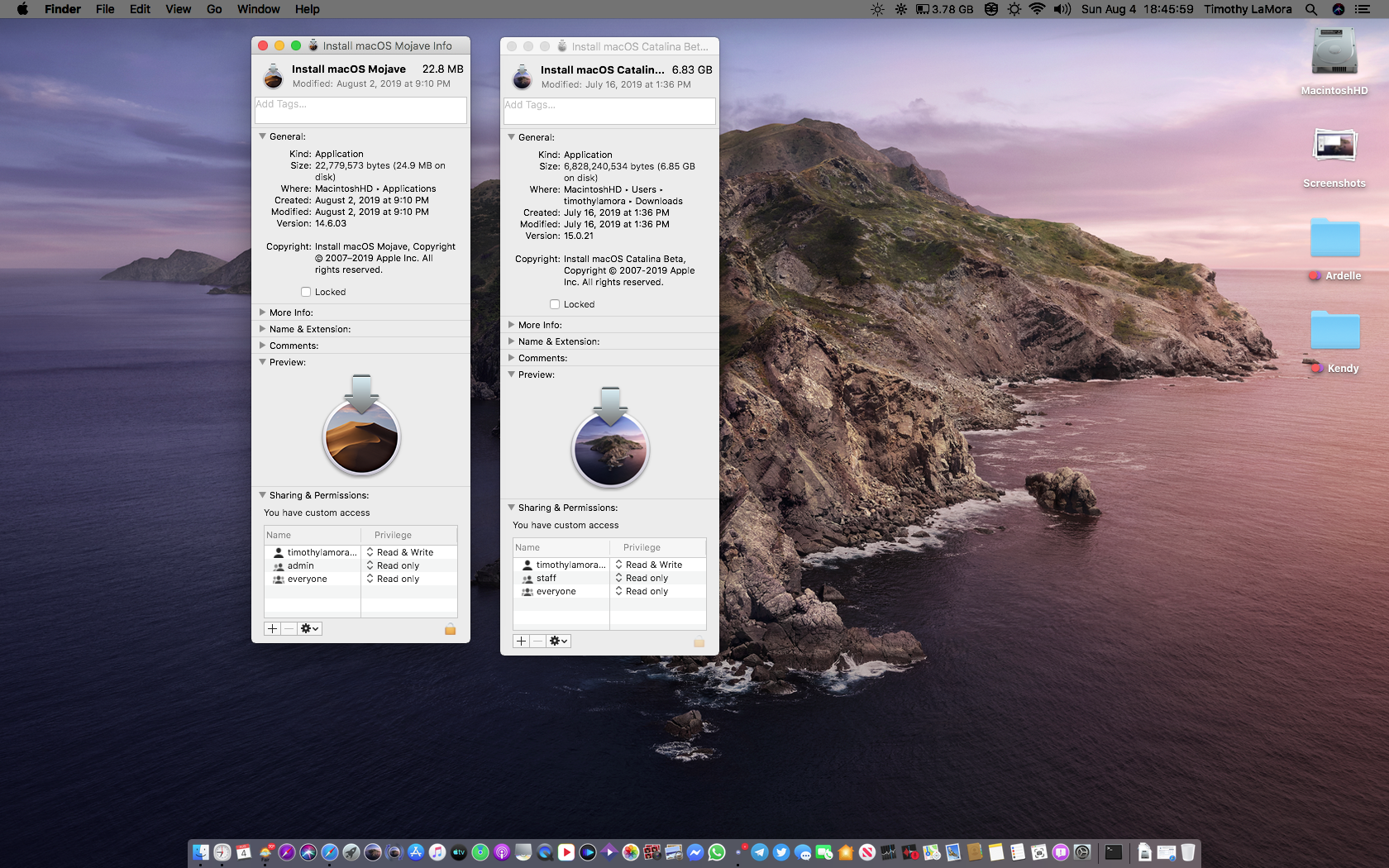Expand More Info in Catalina Info window
Screen dimensions: 1389x868
point(511,325)
